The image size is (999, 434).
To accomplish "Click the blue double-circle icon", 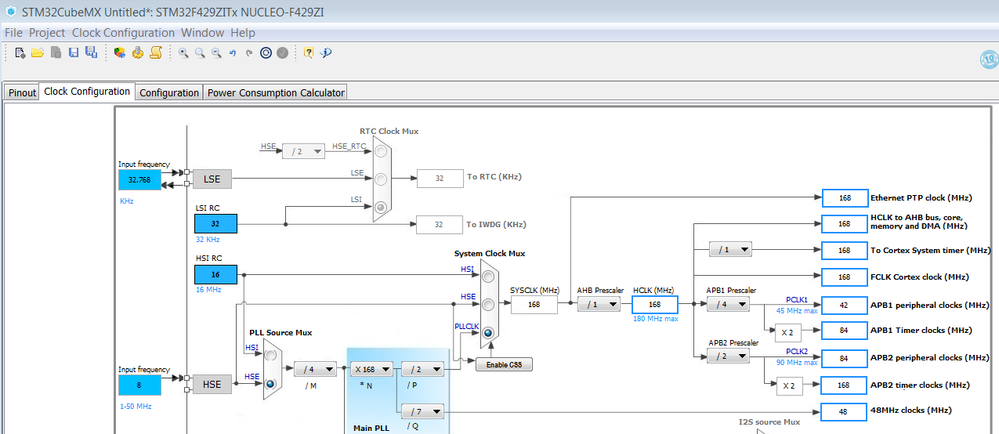I will (266, 53).
